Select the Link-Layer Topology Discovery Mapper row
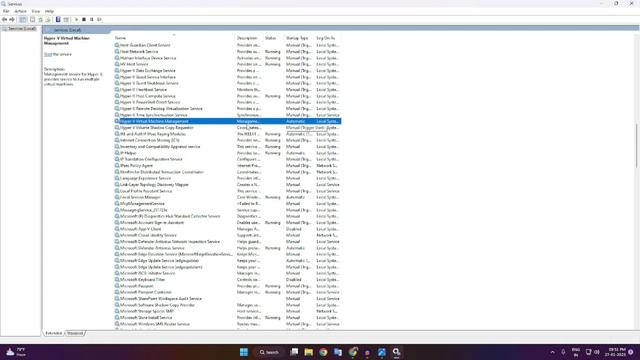 pyautogui.click(x=227, y=184)
